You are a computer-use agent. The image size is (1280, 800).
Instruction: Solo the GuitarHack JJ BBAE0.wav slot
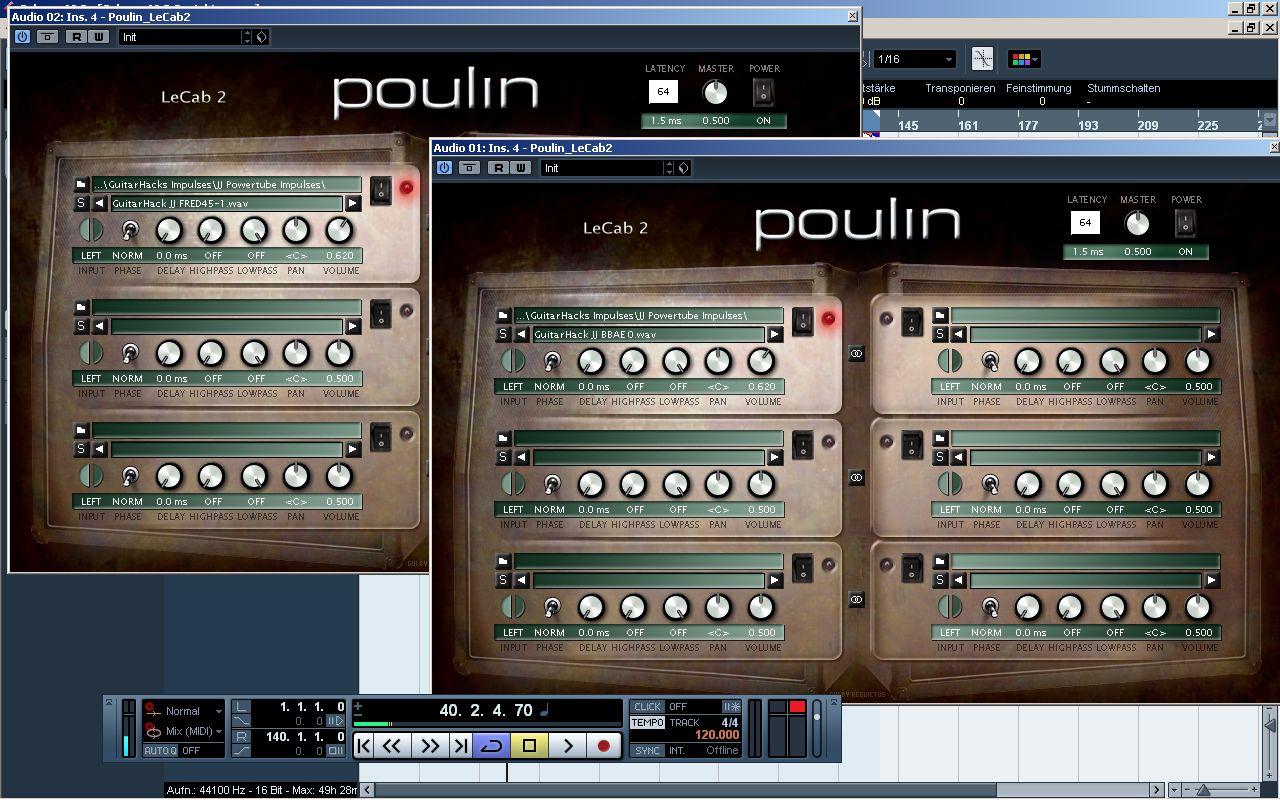pos(503,335)
